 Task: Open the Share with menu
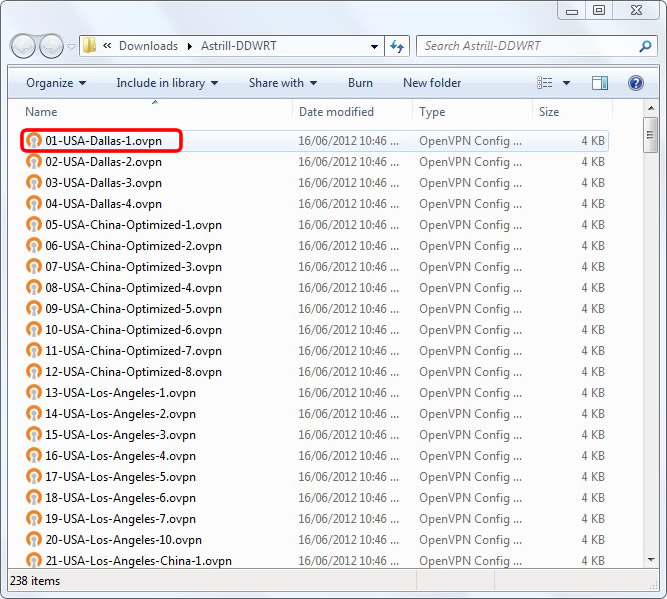tap(283, 83)
